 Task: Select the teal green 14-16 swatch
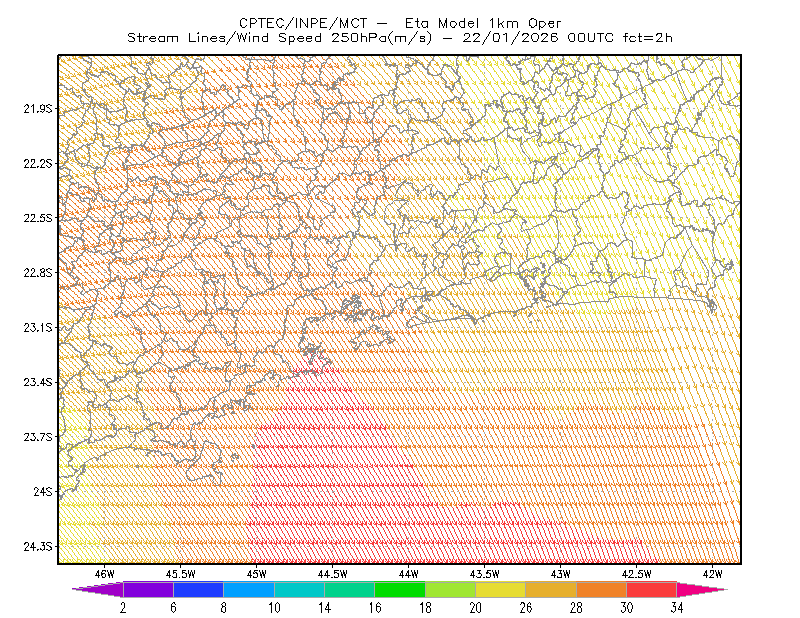(x=349, y=589)
